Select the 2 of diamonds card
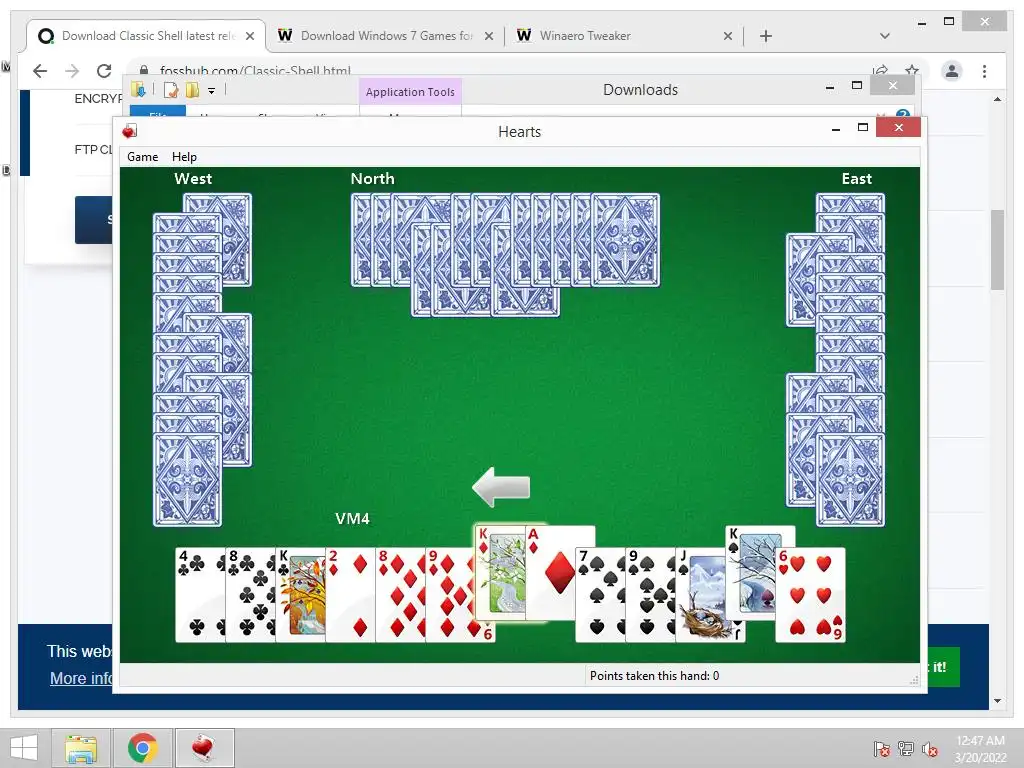The width and height of the screenshot is (1024, 768). [350, 595]
